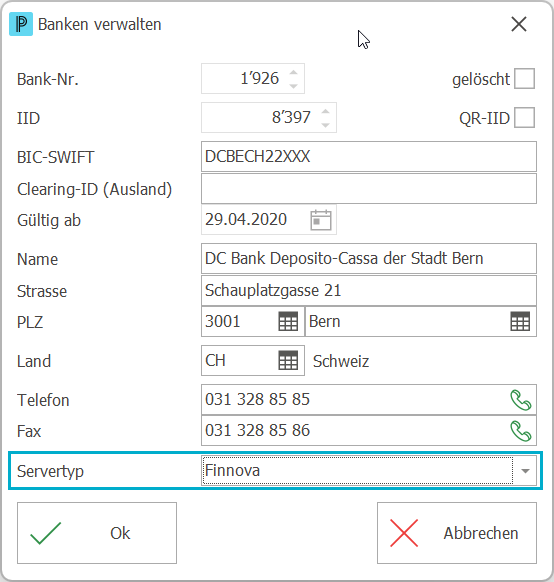The image size is (554, 582).
Task: Open the Land lookup grid icon
Action: point(288,360)
